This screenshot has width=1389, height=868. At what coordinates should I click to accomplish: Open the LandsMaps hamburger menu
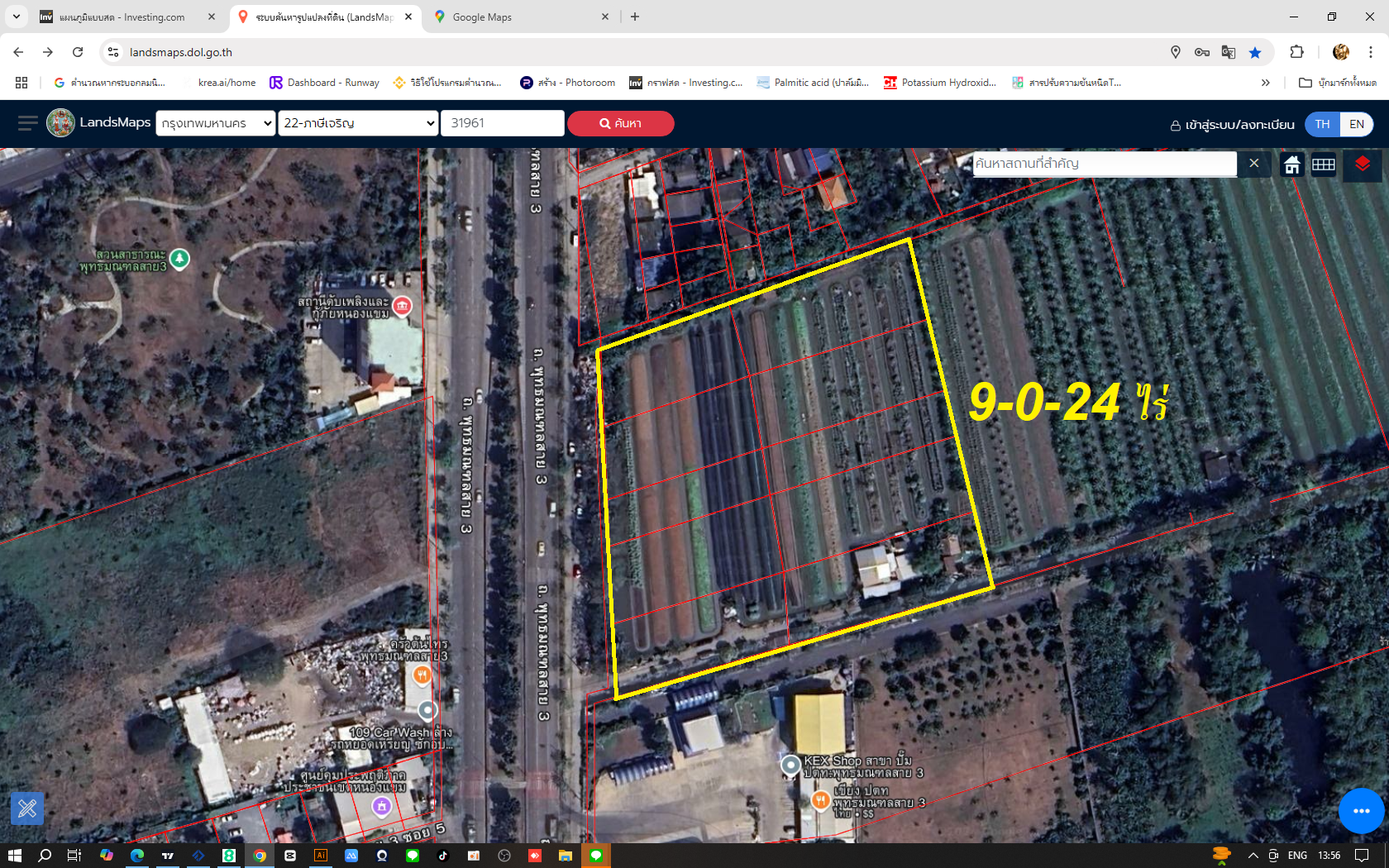click(x=27, y=123)
